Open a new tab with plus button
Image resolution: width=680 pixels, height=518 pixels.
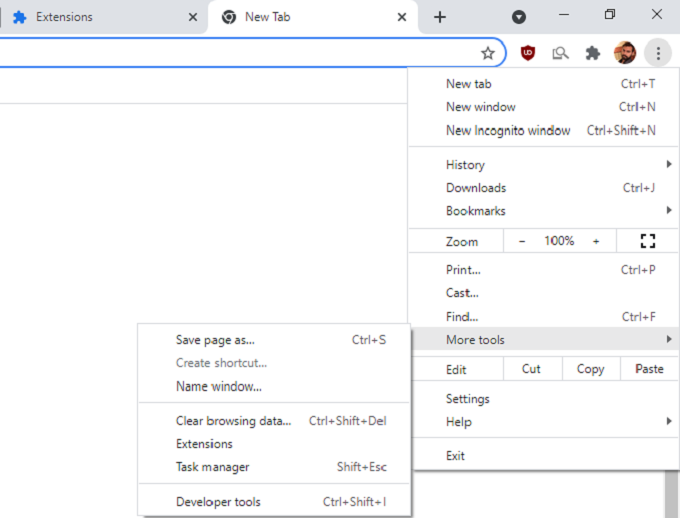(440, 17)
